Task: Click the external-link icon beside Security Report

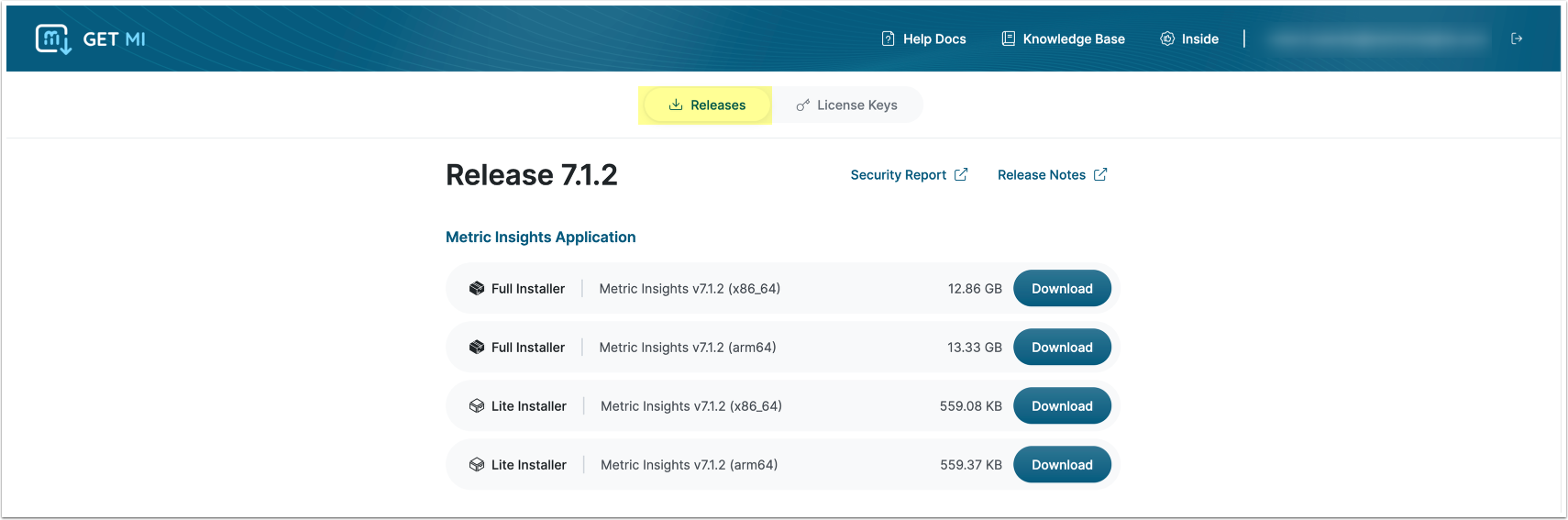Action: tap(961, 174)
